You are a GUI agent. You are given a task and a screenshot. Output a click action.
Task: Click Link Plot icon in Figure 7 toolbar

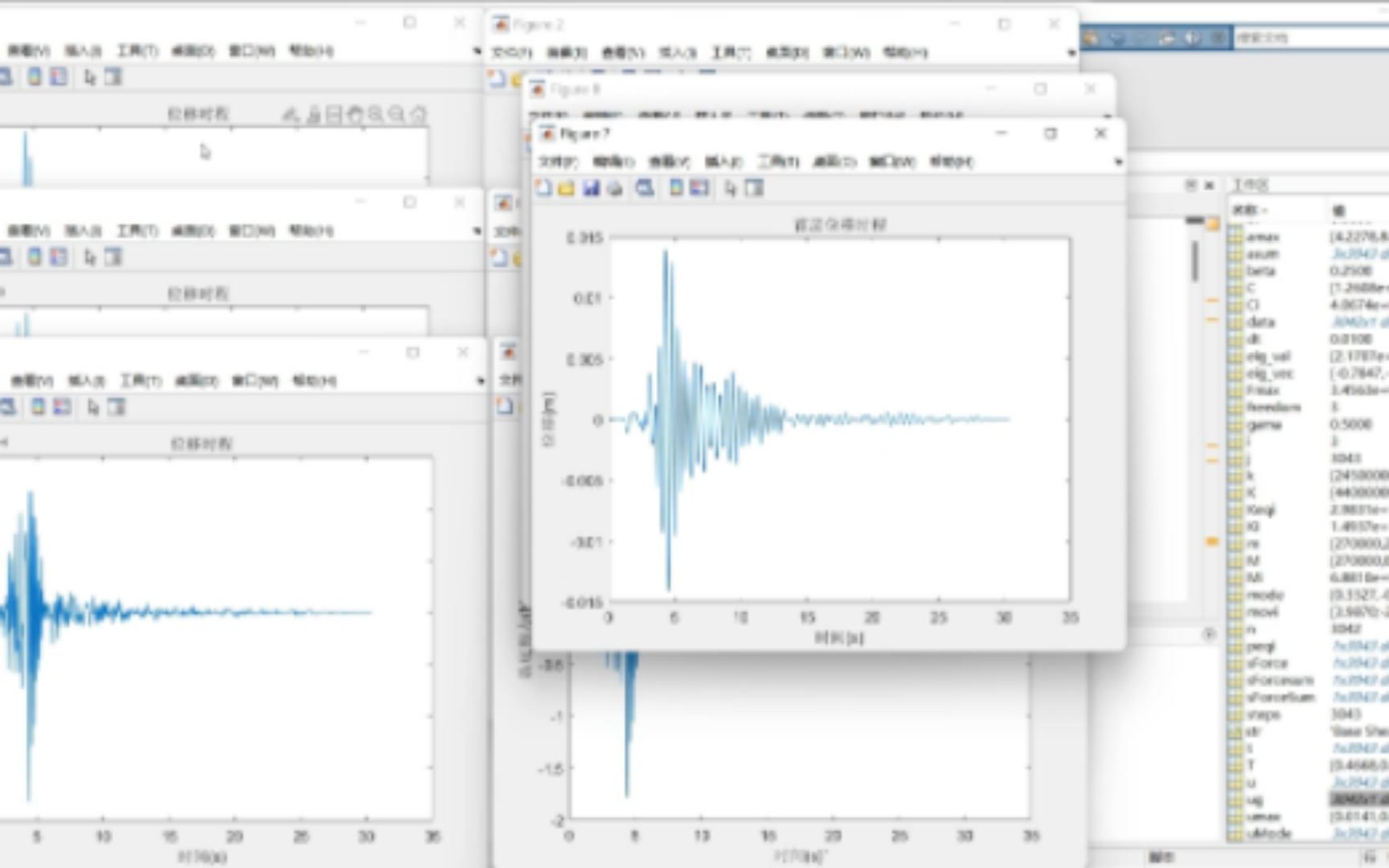pos(645,188)
